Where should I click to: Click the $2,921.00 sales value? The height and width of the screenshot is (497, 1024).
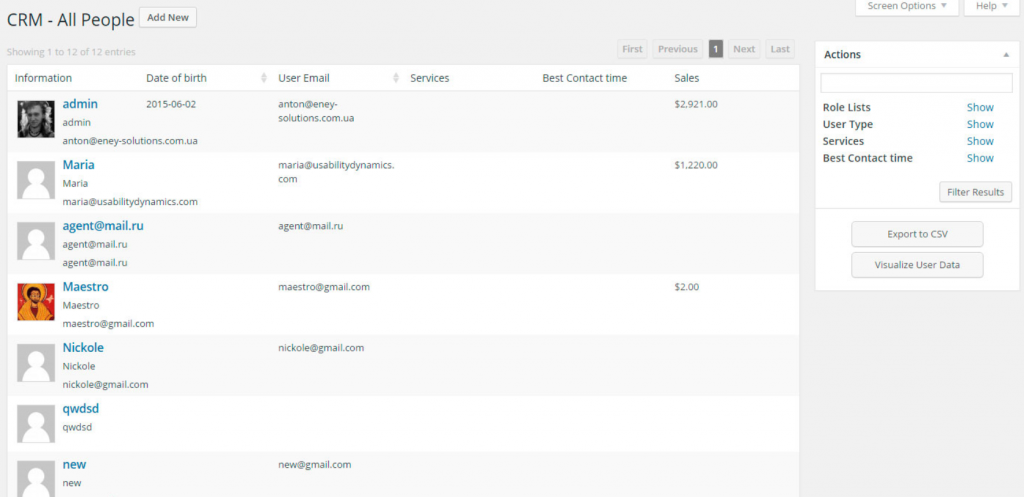pos(696,104)
